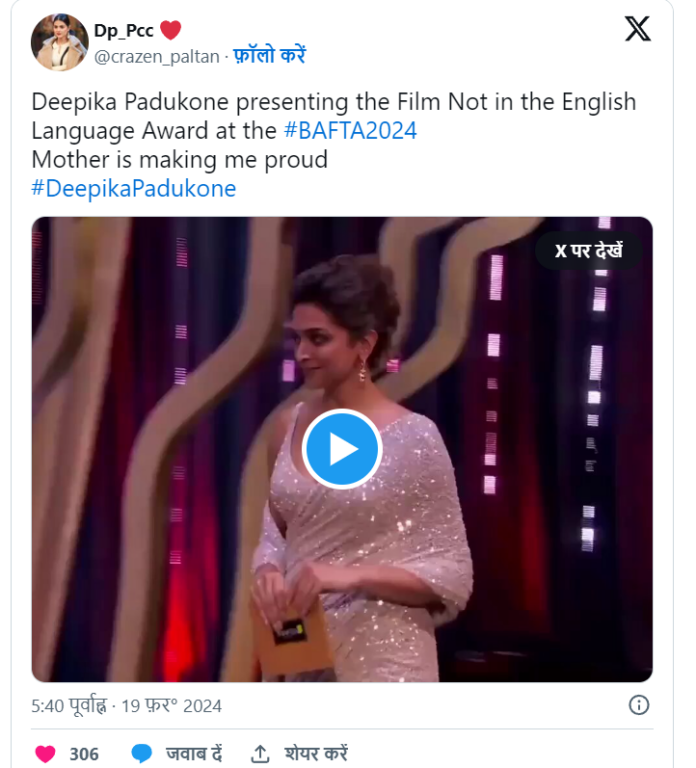Click the 306 likes count

pyautogui.click(x=84, y=754)
